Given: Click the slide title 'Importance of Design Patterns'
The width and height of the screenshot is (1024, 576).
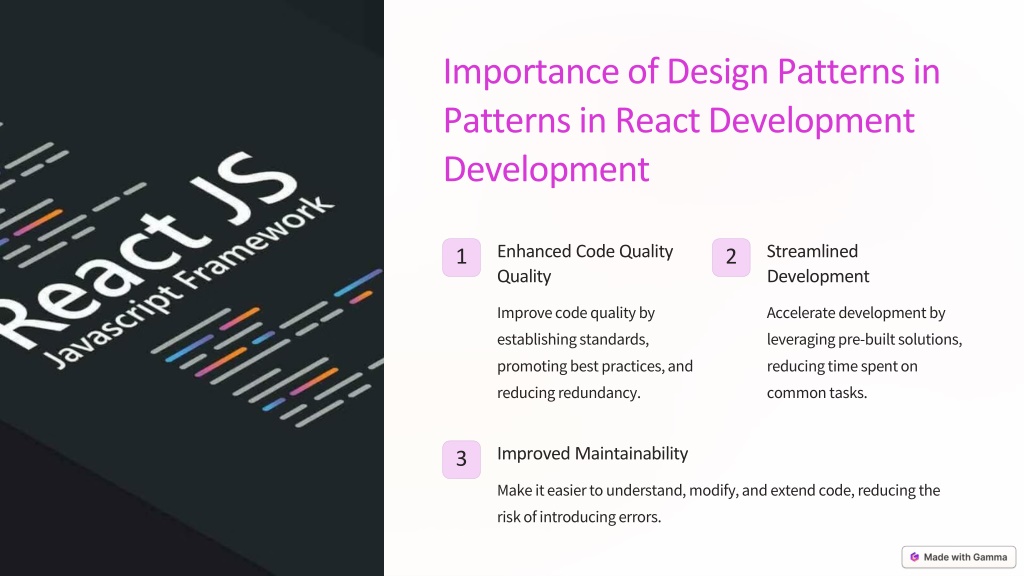Looking at the screenshot, I should tap(692, 120).
